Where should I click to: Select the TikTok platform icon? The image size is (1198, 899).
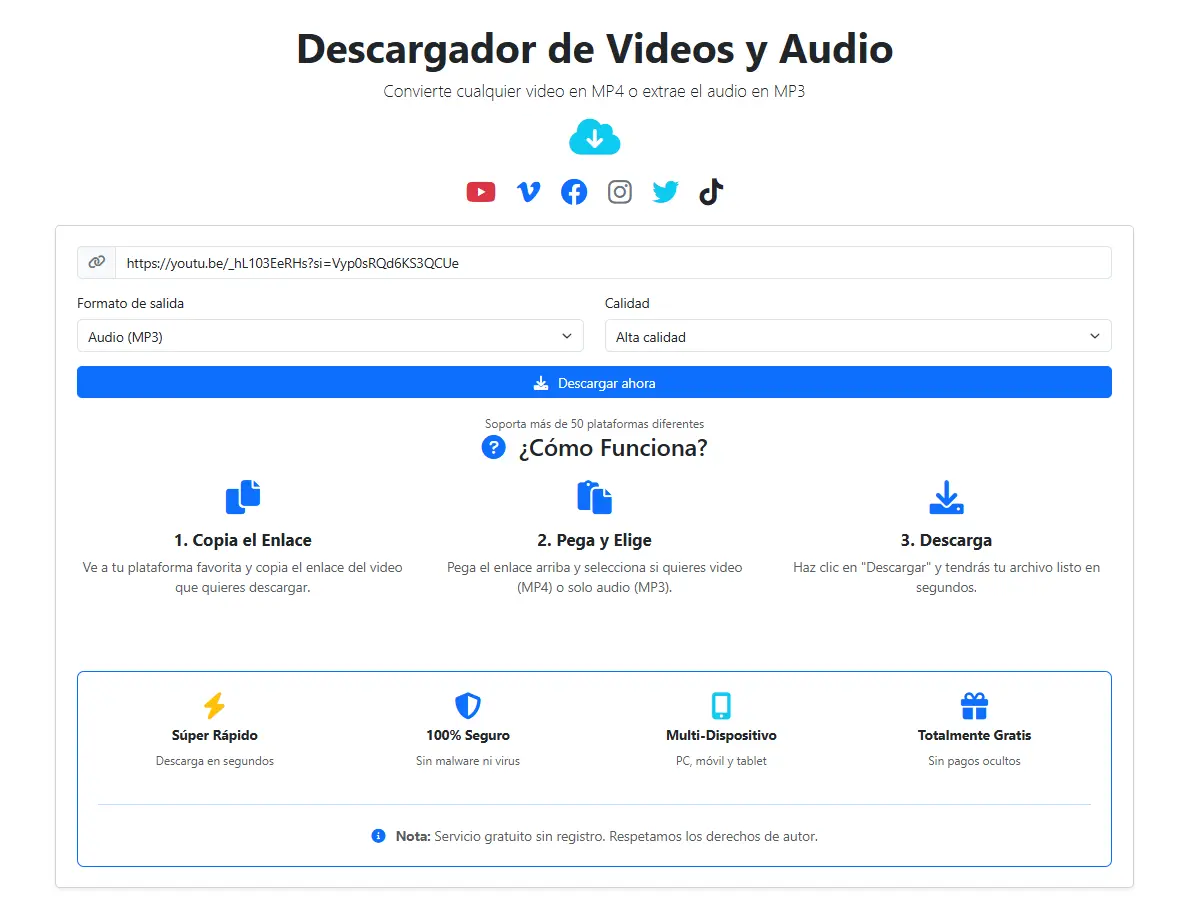click(x=710, y=191)
